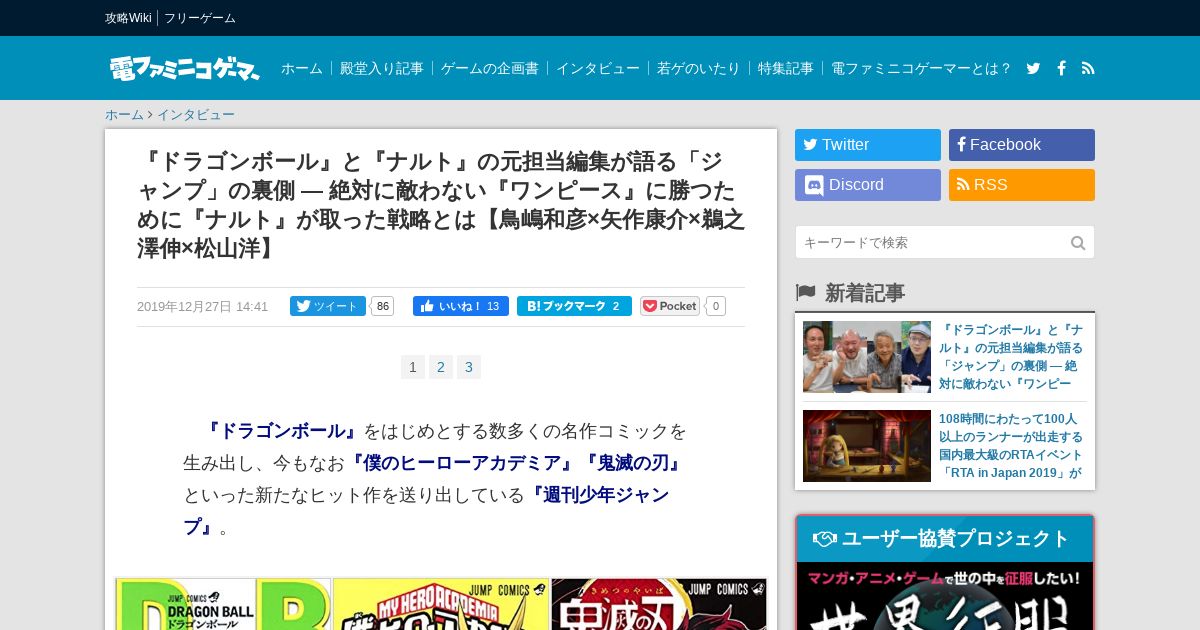Click the Pocket count 0 bubble
This screenshot has height=630, width=1200.
(716, 306)
